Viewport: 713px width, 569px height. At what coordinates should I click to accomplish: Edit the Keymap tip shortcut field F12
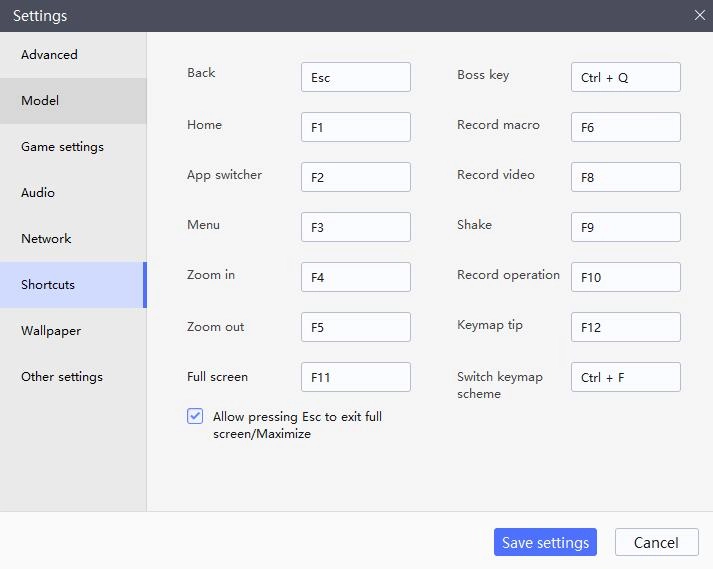point(626,327)
